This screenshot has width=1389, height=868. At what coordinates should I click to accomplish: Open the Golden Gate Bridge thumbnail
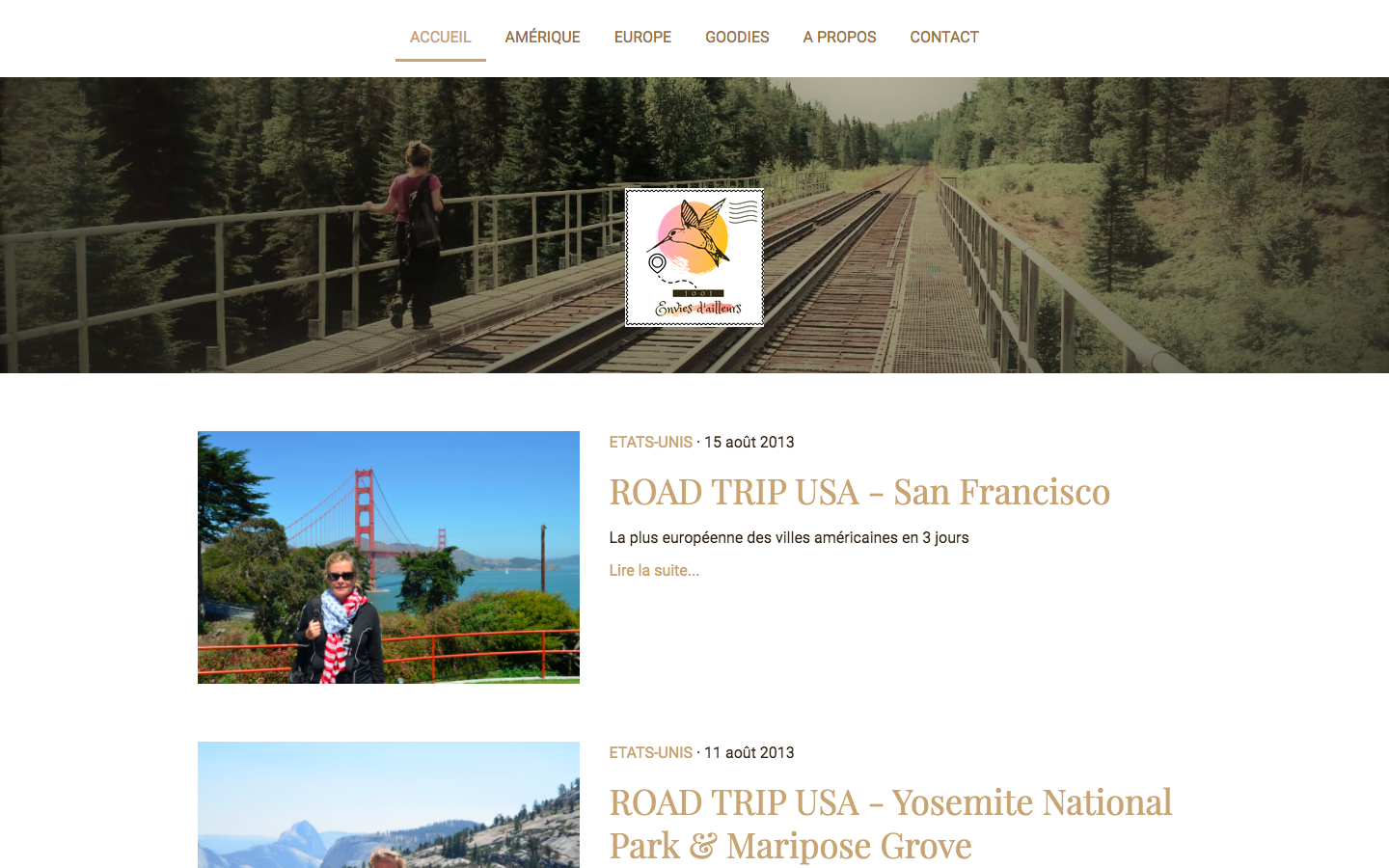(389, 557)
